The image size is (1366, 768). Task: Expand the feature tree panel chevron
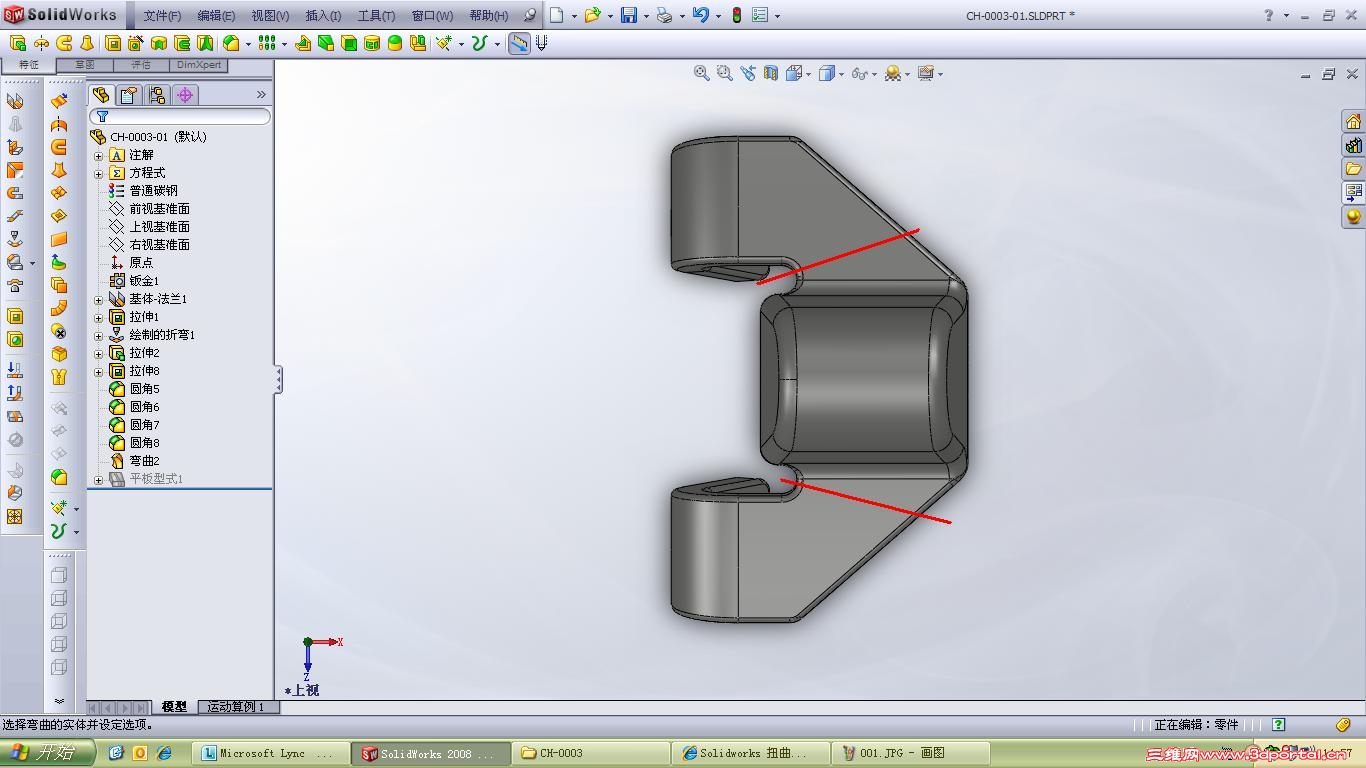261,95
